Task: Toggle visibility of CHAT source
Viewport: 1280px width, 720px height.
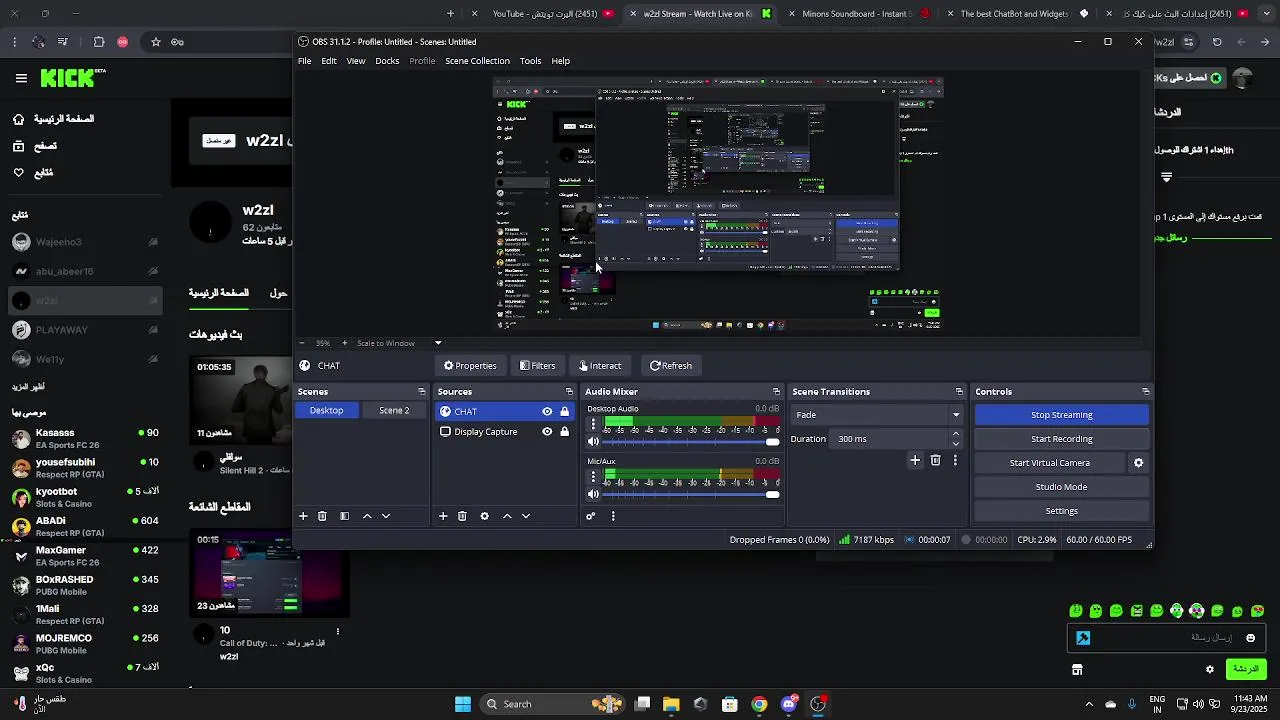Action: (x=547, y=411)
